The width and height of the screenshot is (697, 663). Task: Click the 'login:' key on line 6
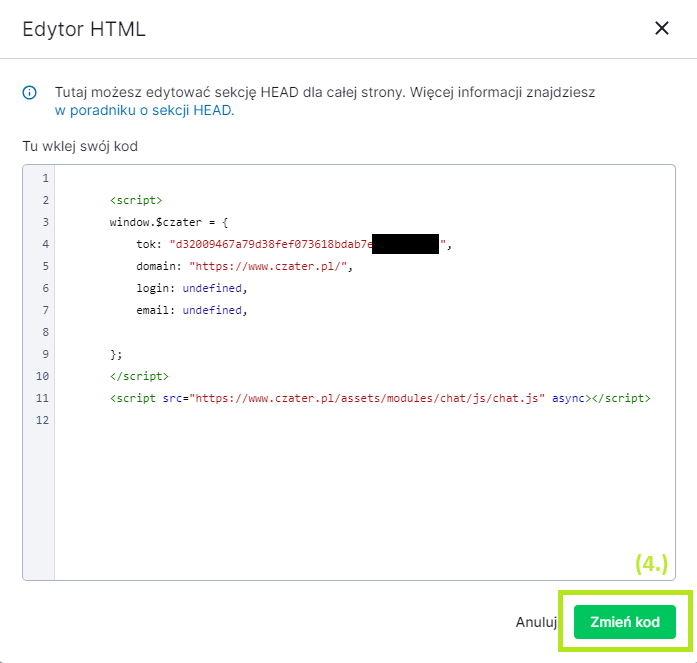pyautogui.click(x=156, y=288)
